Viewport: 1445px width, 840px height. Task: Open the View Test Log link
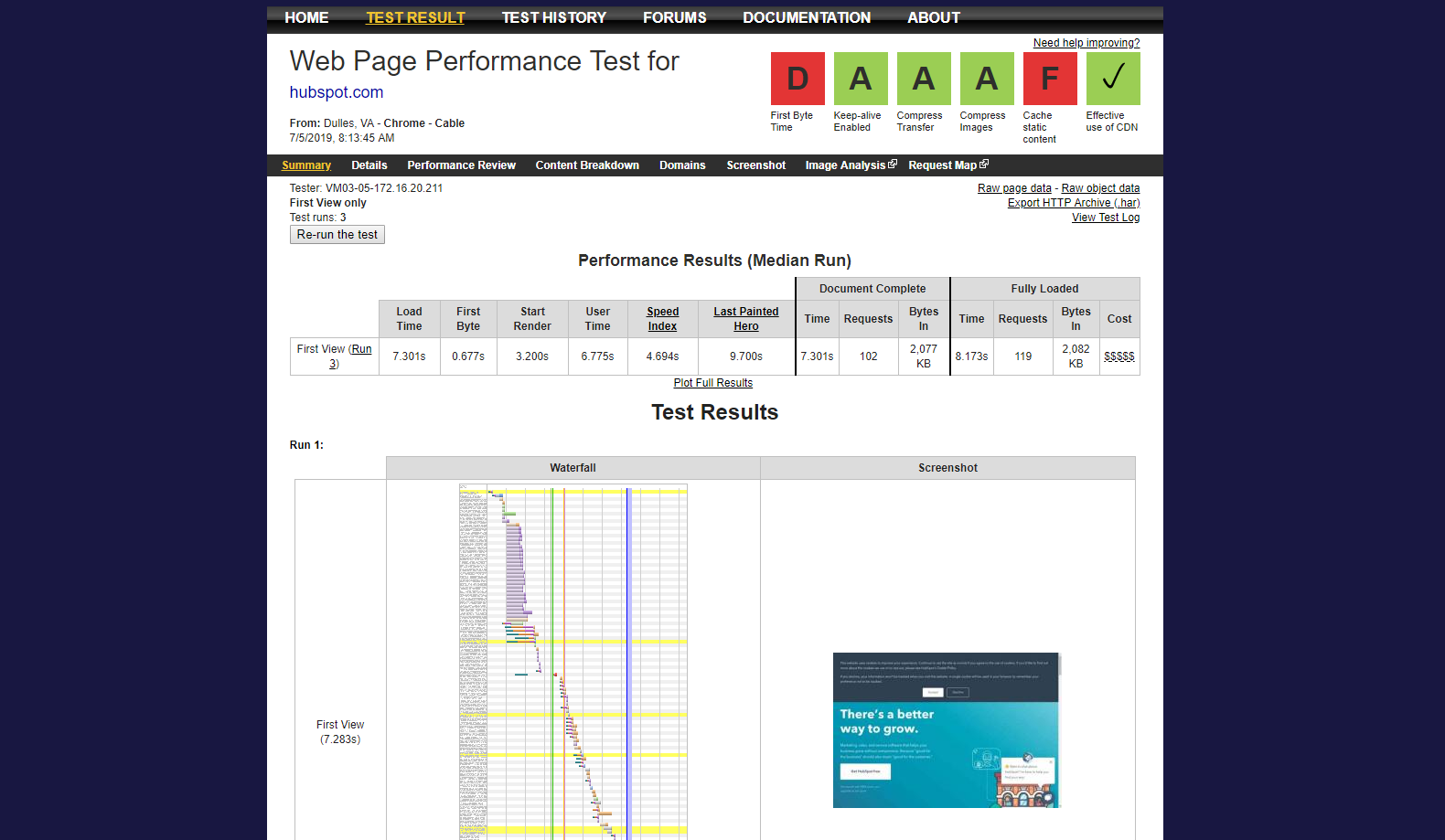click(x=1106, y=218)
